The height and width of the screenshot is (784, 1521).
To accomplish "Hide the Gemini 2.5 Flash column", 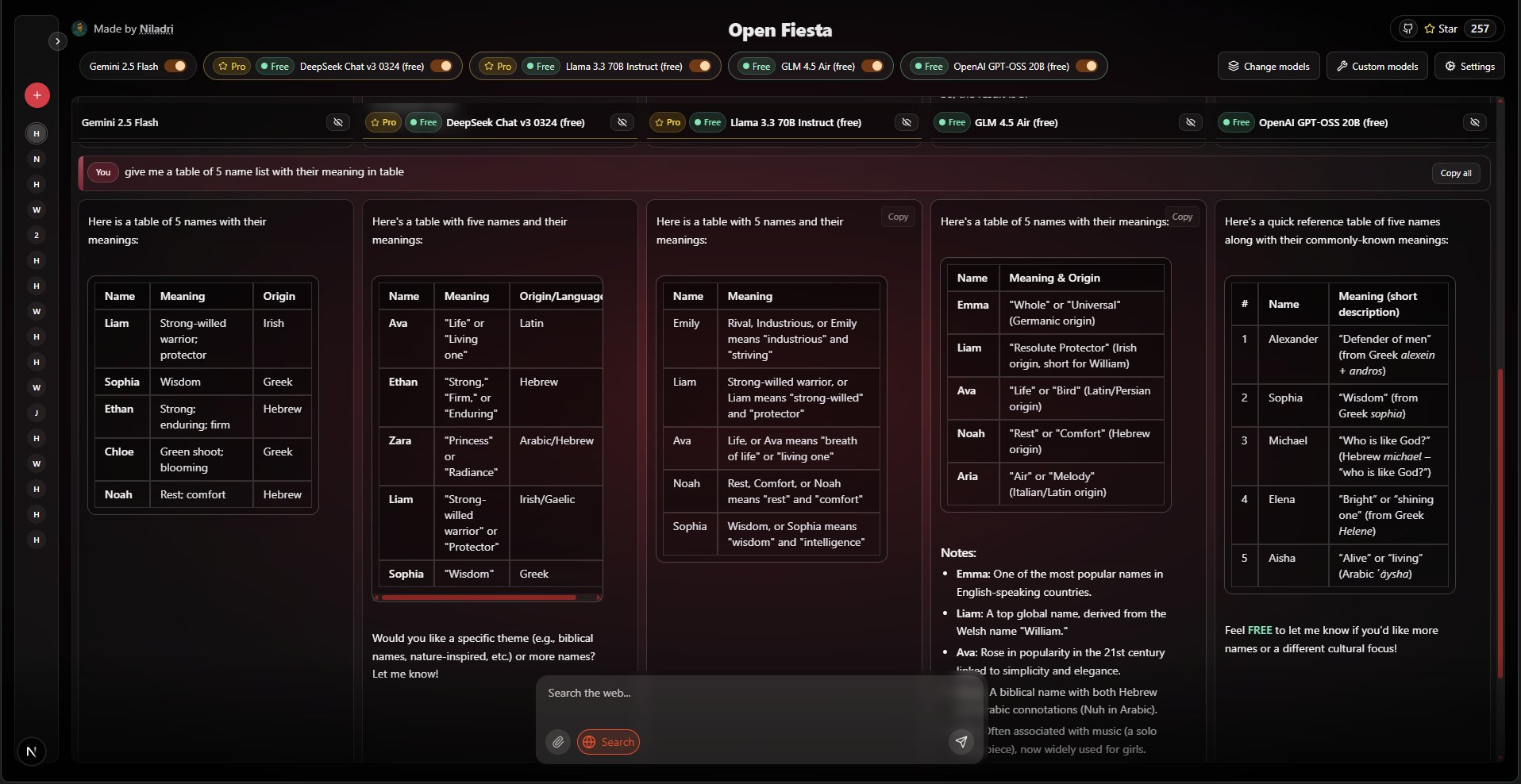I will 338,122.
